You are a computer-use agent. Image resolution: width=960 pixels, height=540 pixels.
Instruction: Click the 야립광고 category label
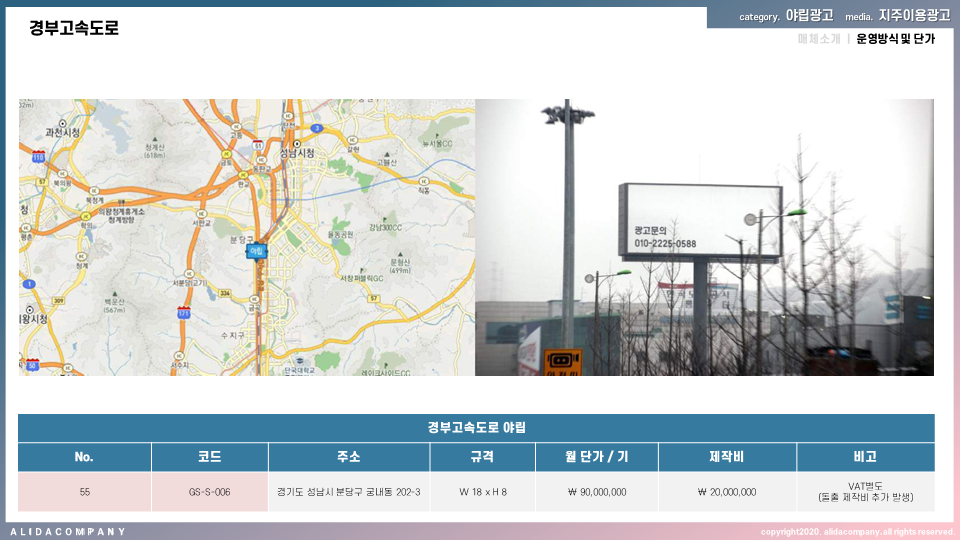point(809,16)
